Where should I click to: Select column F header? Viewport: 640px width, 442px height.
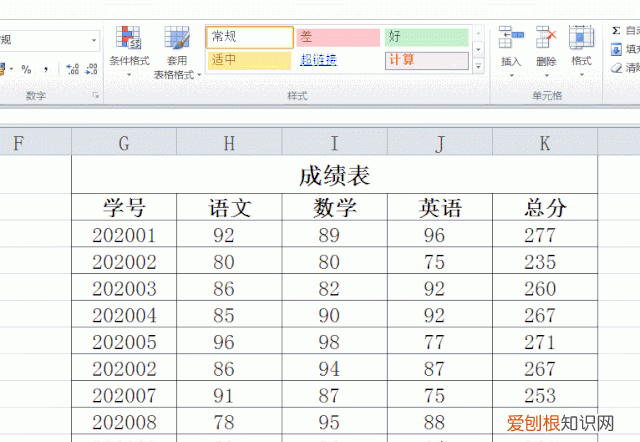pyautogui.click(x=36, y=143)
